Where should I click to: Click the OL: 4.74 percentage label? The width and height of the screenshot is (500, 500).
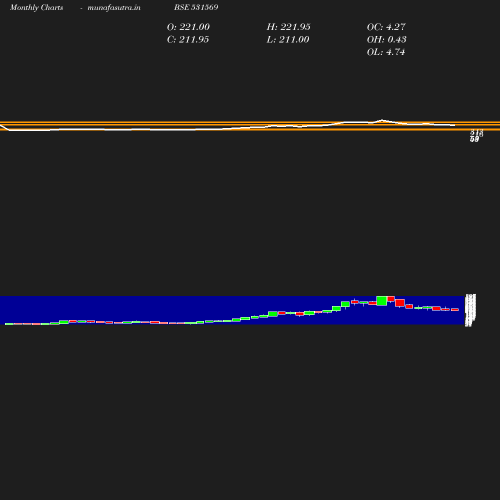[386, 52]
